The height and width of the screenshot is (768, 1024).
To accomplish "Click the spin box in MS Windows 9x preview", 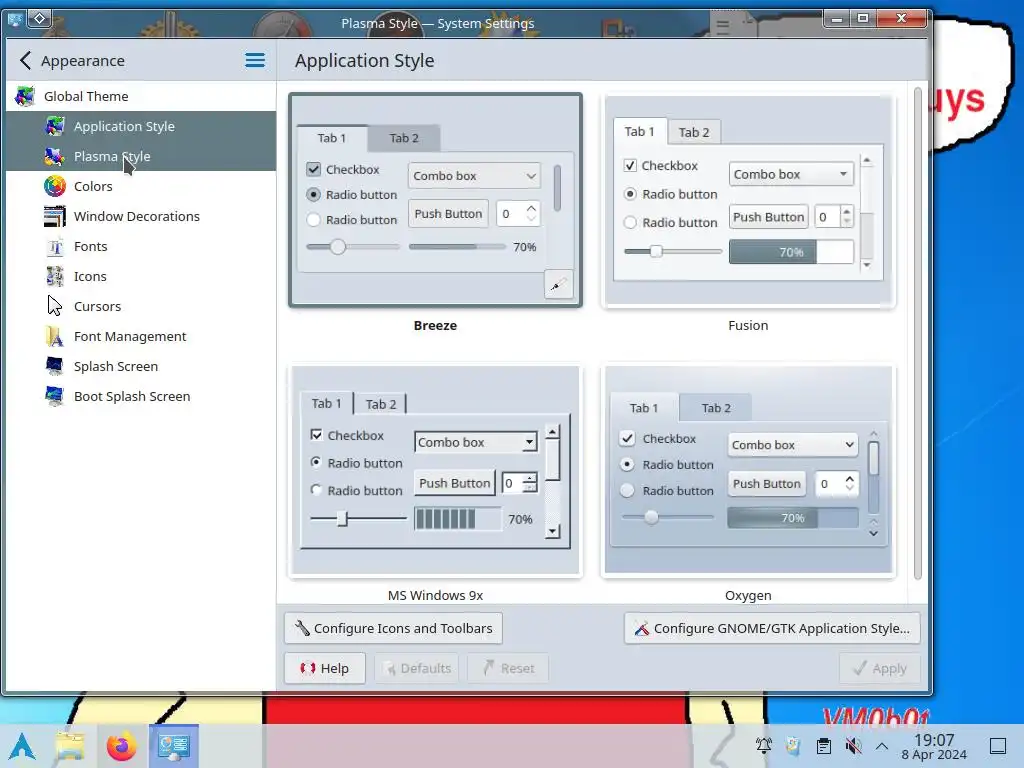I will click(520, 483).
